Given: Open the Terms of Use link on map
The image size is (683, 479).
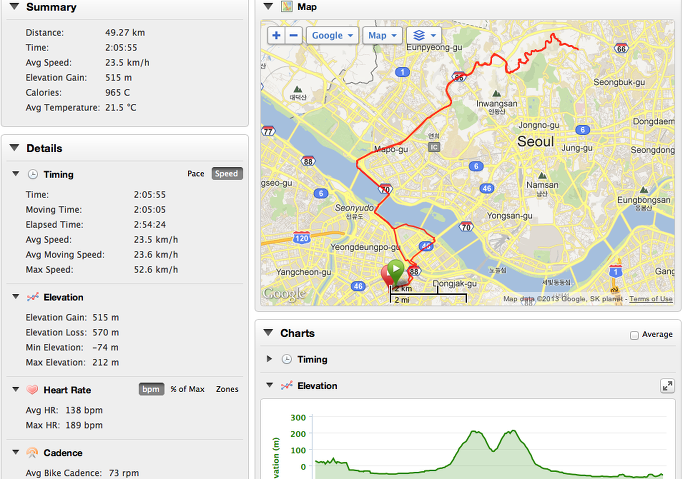Looking at the screenshot, I should 651,299.
